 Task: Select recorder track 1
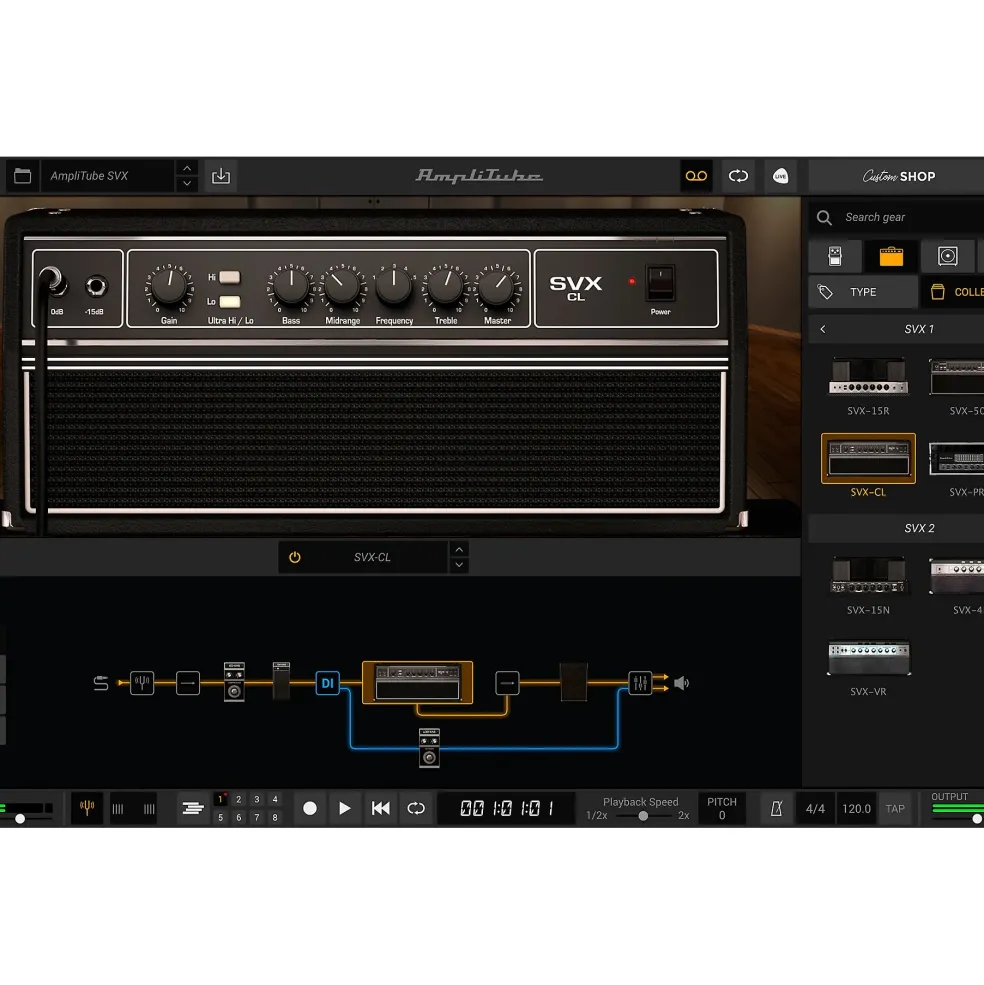pyautogui.click(x=221, y=800)
